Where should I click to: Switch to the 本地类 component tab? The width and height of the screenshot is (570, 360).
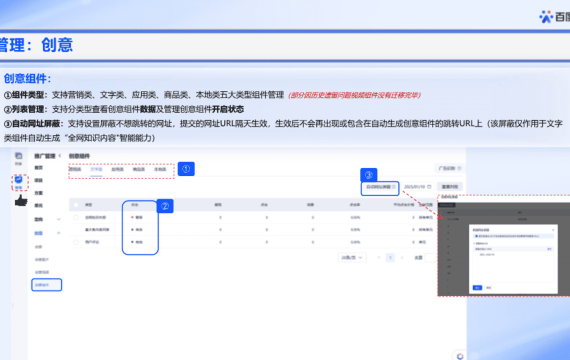coord(160,169)
